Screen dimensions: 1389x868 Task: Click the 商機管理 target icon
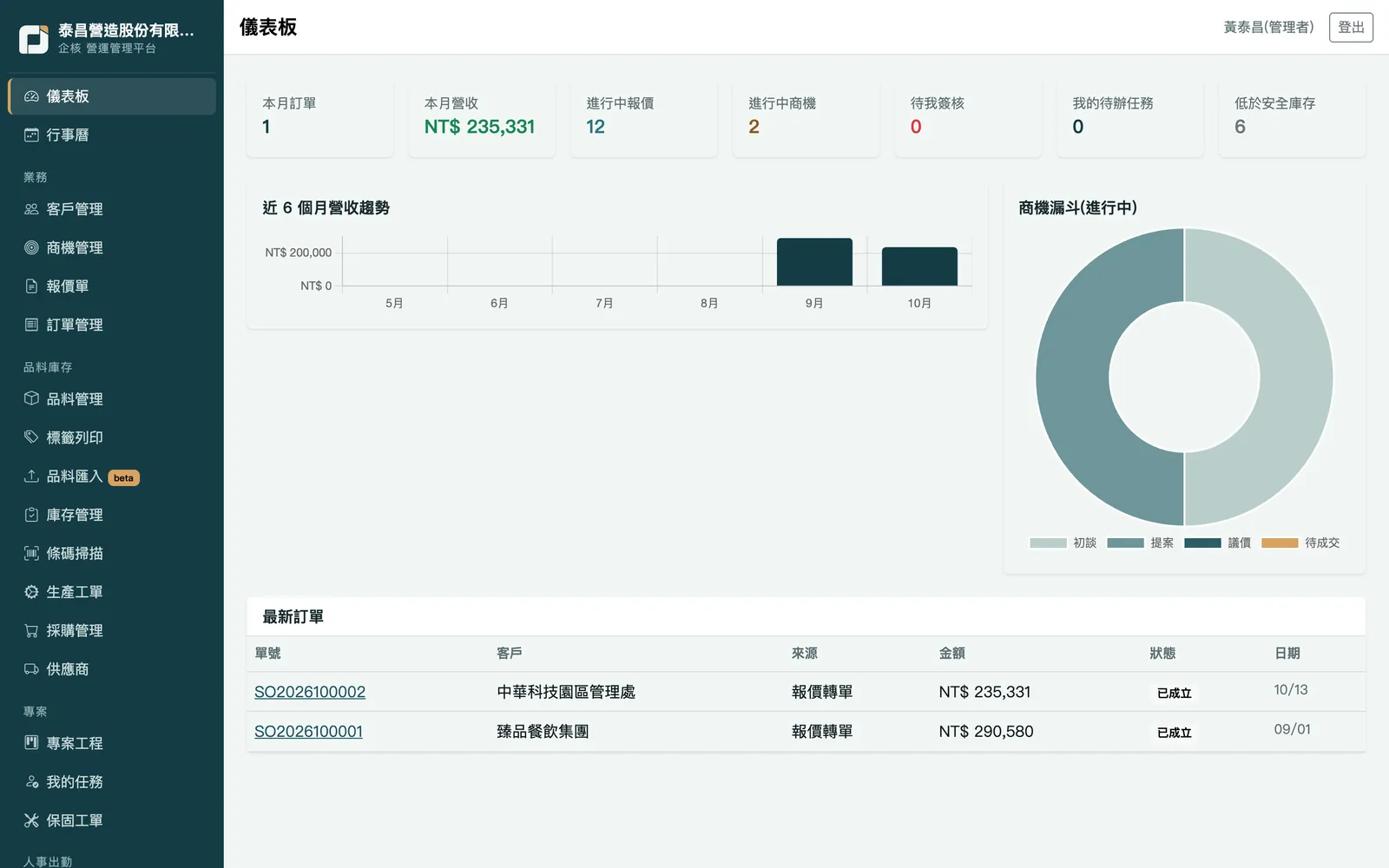coord(31,247)
